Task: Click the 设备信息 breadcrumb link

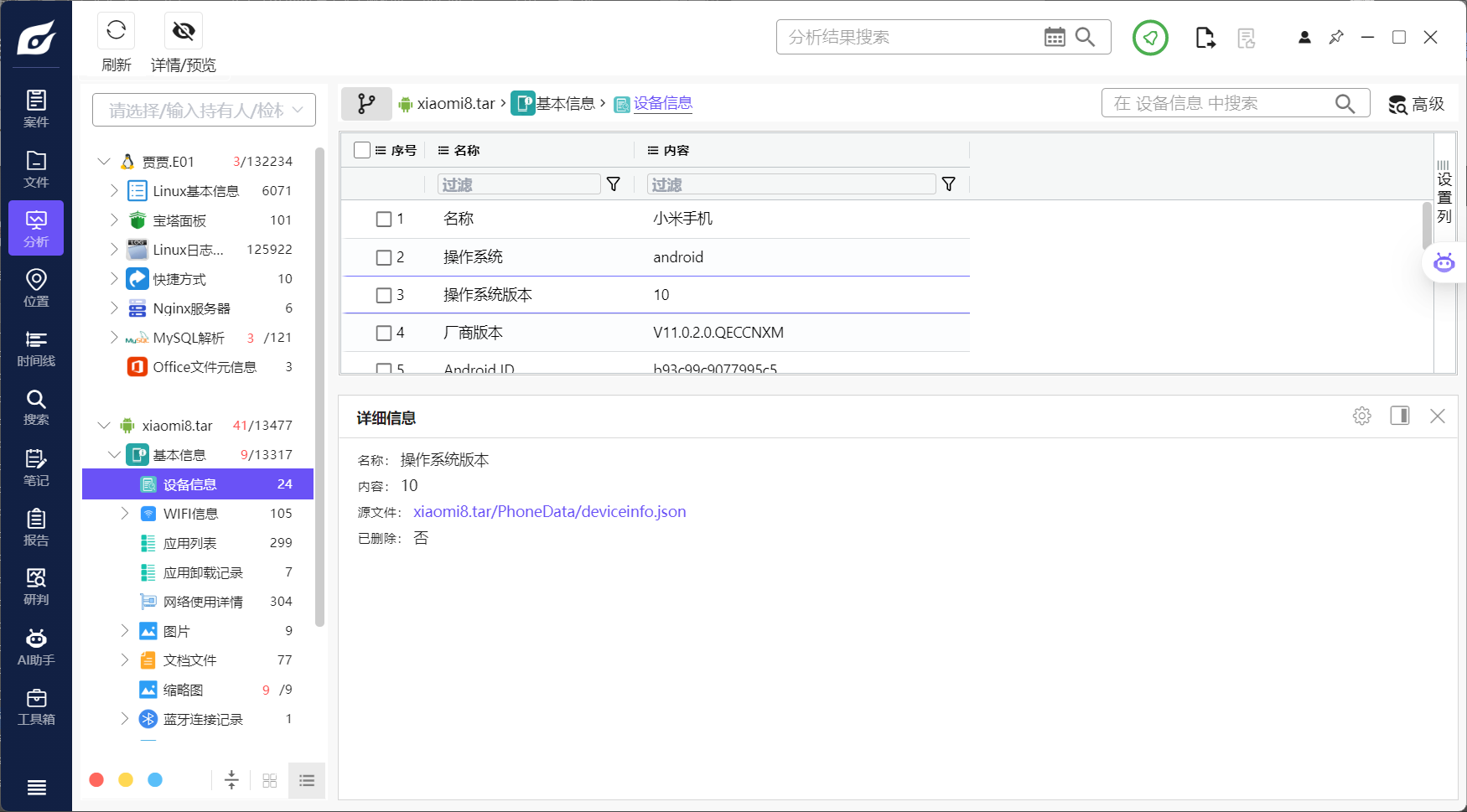Action: pos(662,103)
